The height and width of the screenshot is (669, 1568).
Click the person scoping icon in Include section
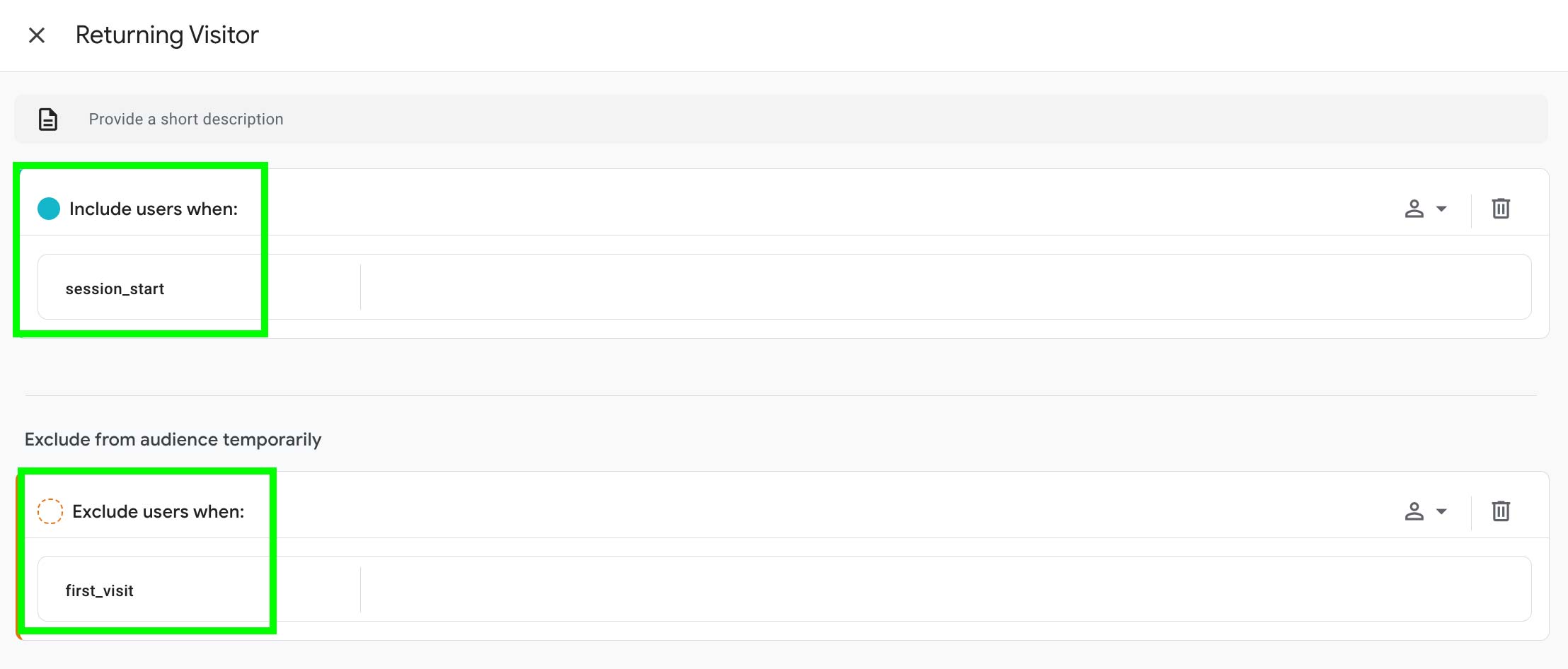1413,209
